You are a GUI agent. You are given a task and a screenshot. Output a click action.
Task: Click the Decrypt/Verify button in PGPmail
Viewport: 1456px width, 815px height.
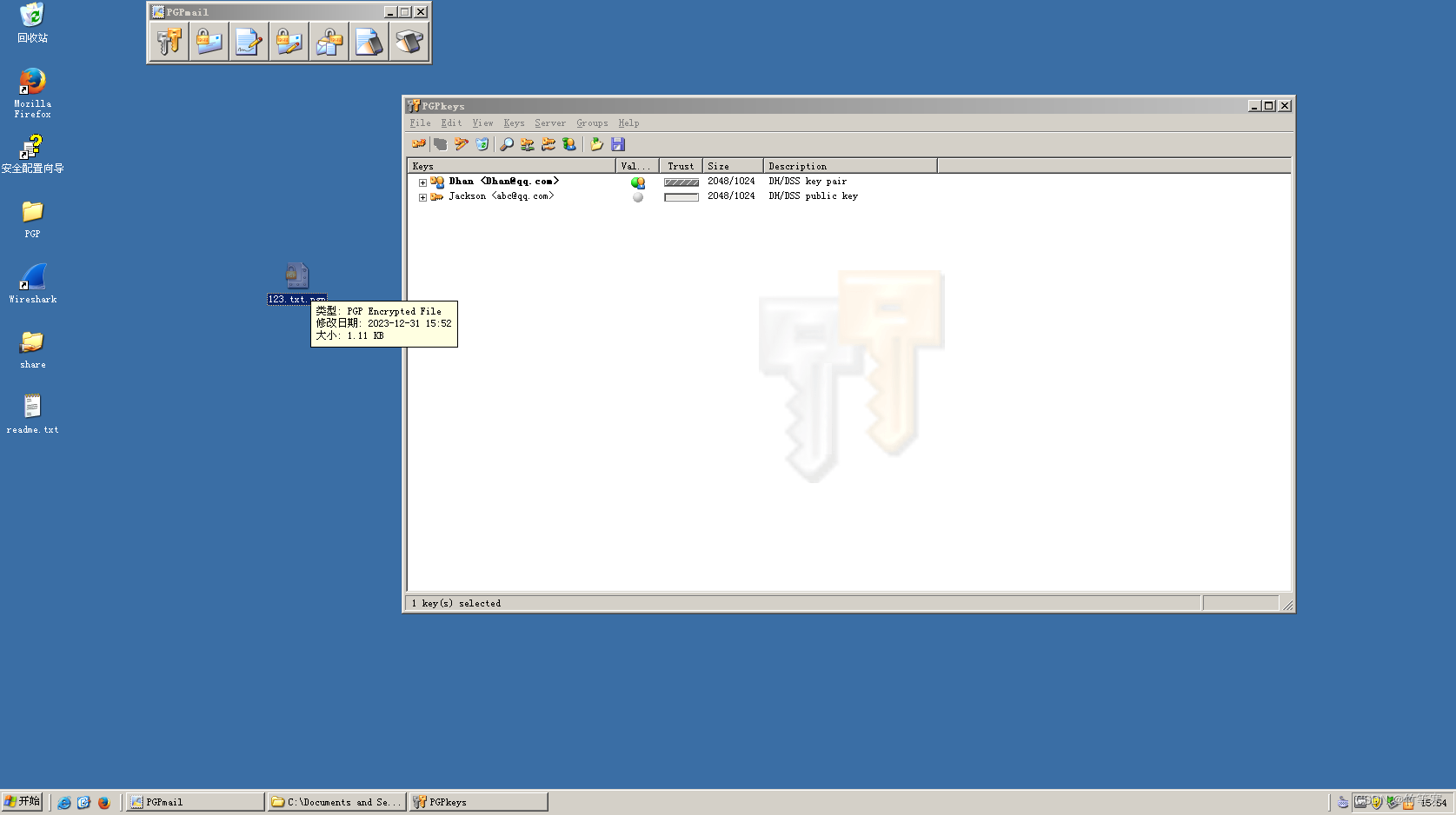[329, 42]
